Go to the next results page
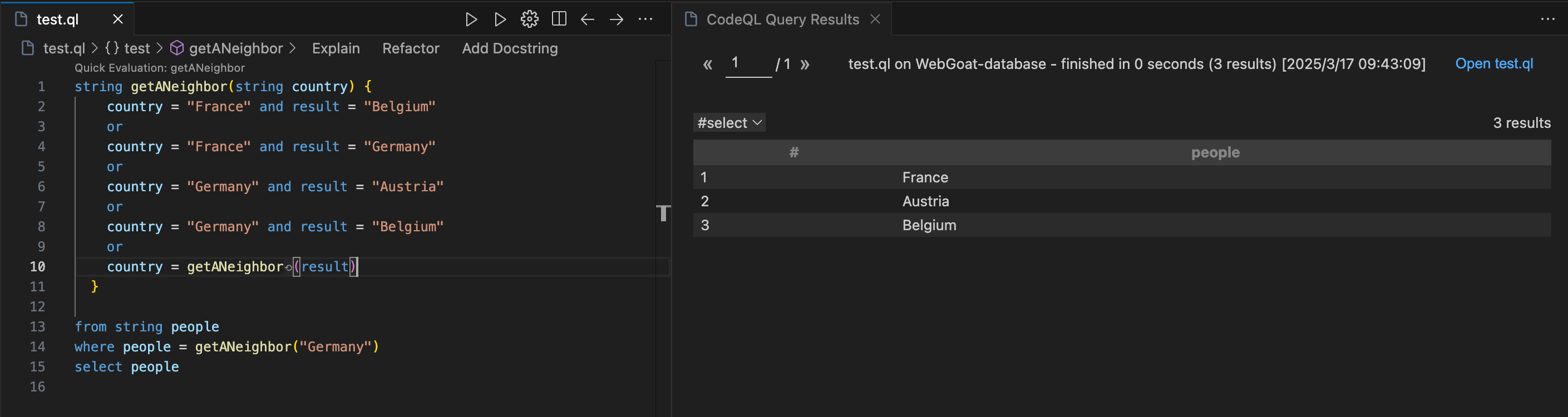This screenshot has height=417, width=1568. pos(805,64)
